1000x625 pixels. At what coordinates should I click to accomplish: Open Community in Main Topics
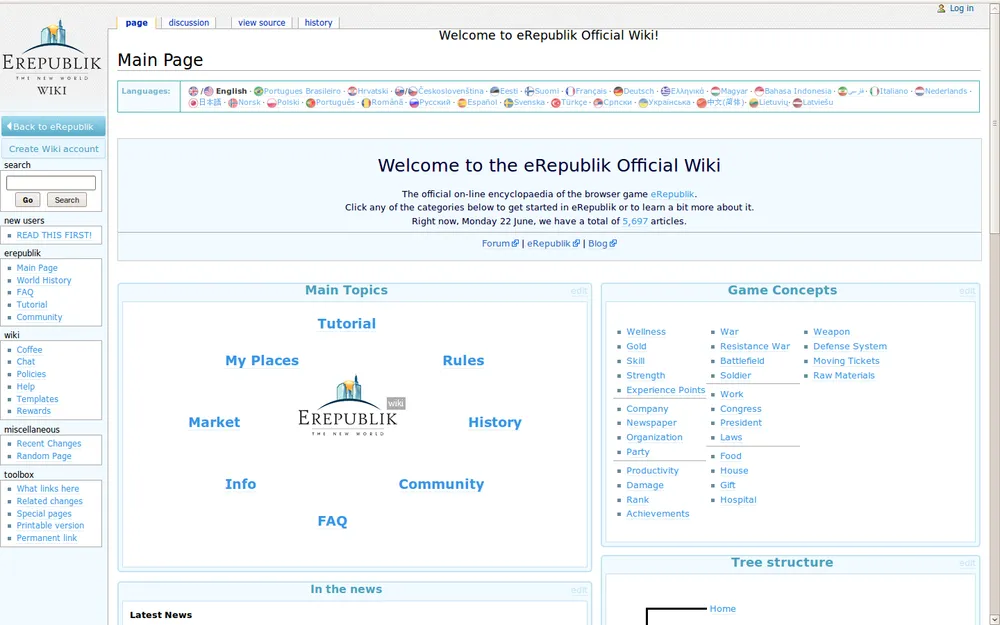pyautogui.click(x=441, y=484)
